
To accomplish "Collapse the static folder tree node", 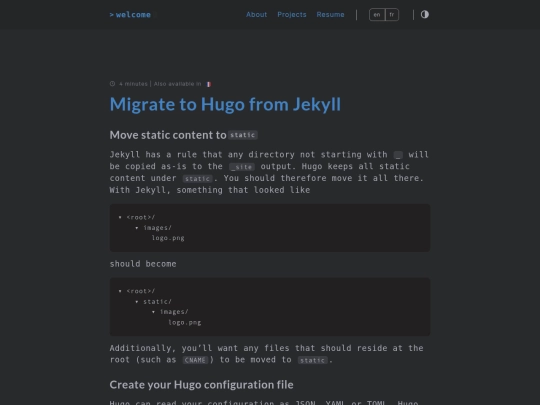I will pyautogui.click(x=137, y=302).
